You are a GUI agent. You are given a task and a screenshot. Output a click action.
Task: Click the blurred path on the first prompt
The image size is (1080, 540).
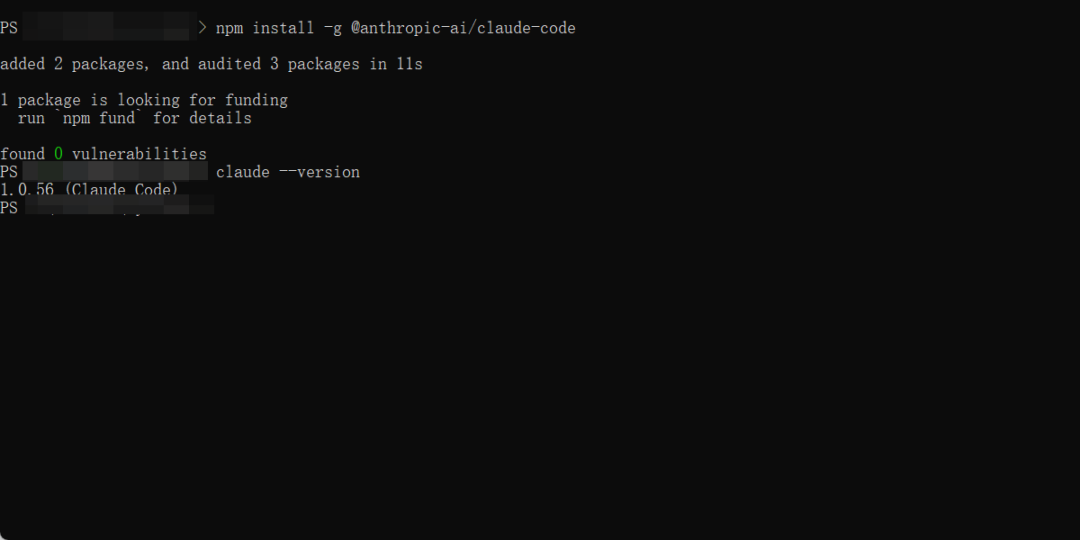[109, 26]
